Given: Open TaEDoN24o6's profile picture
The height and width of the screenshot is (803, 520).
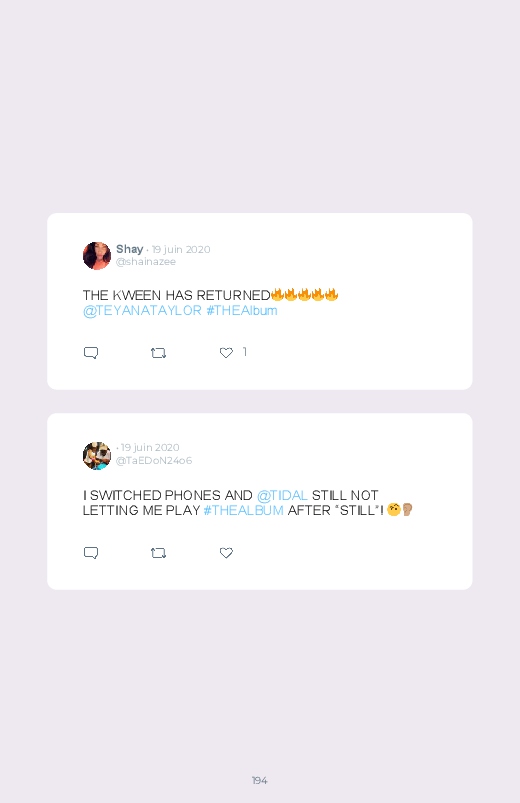Looking at the screenshot, I should (97, 455).
